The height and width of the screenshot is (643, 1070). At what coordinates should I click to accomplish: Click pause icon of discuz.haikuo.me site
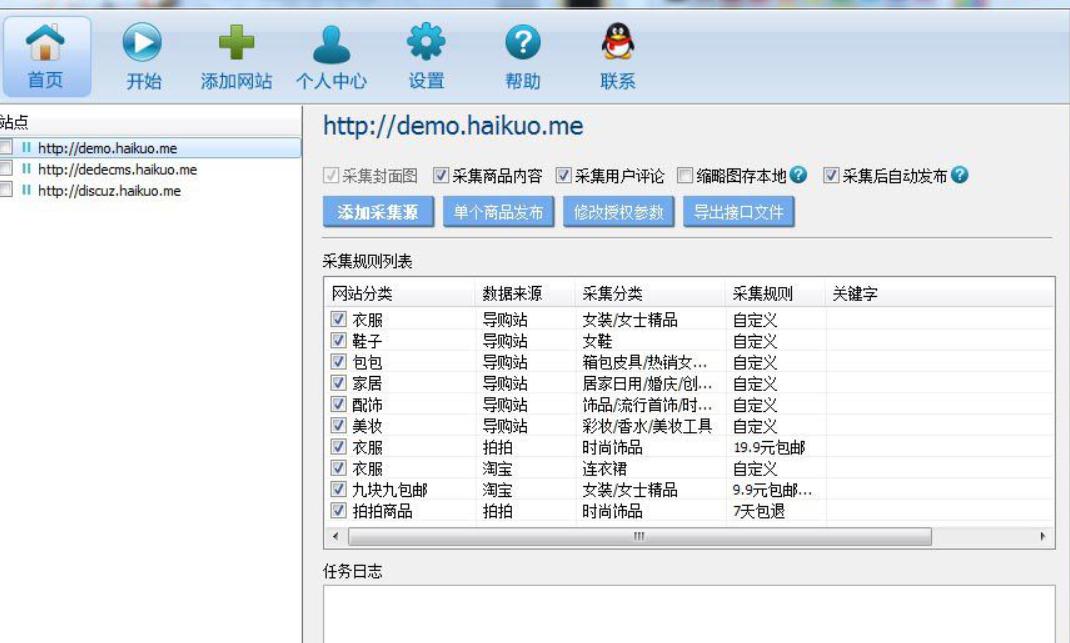(x=26, y=190)
